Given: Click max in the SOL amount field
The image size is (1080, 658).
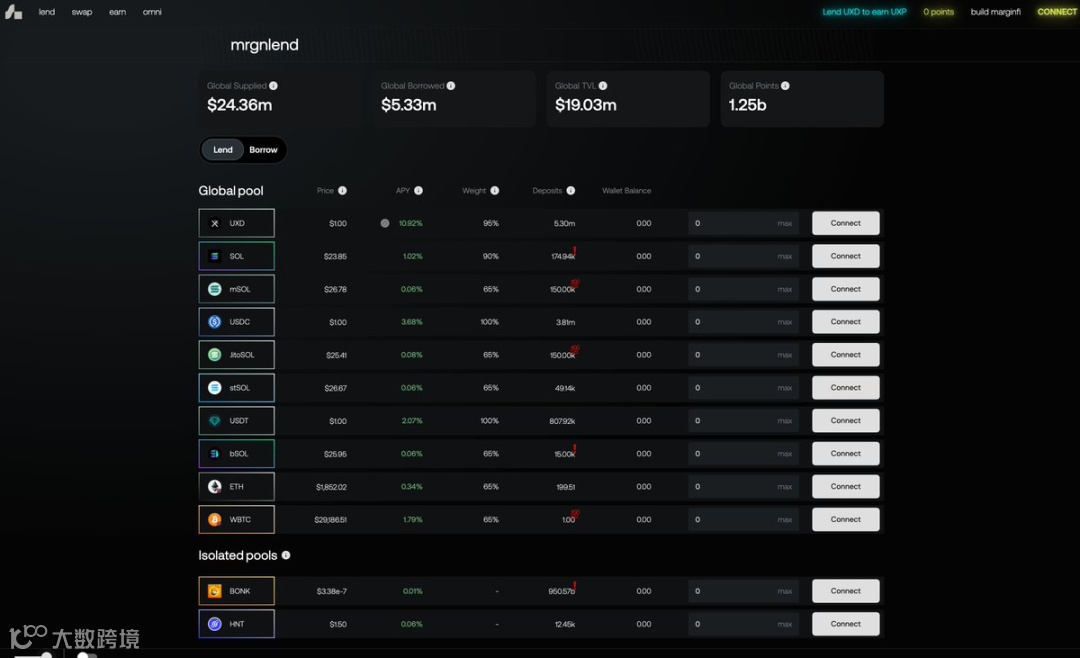Looking at the screenshot, I should 785,256.
